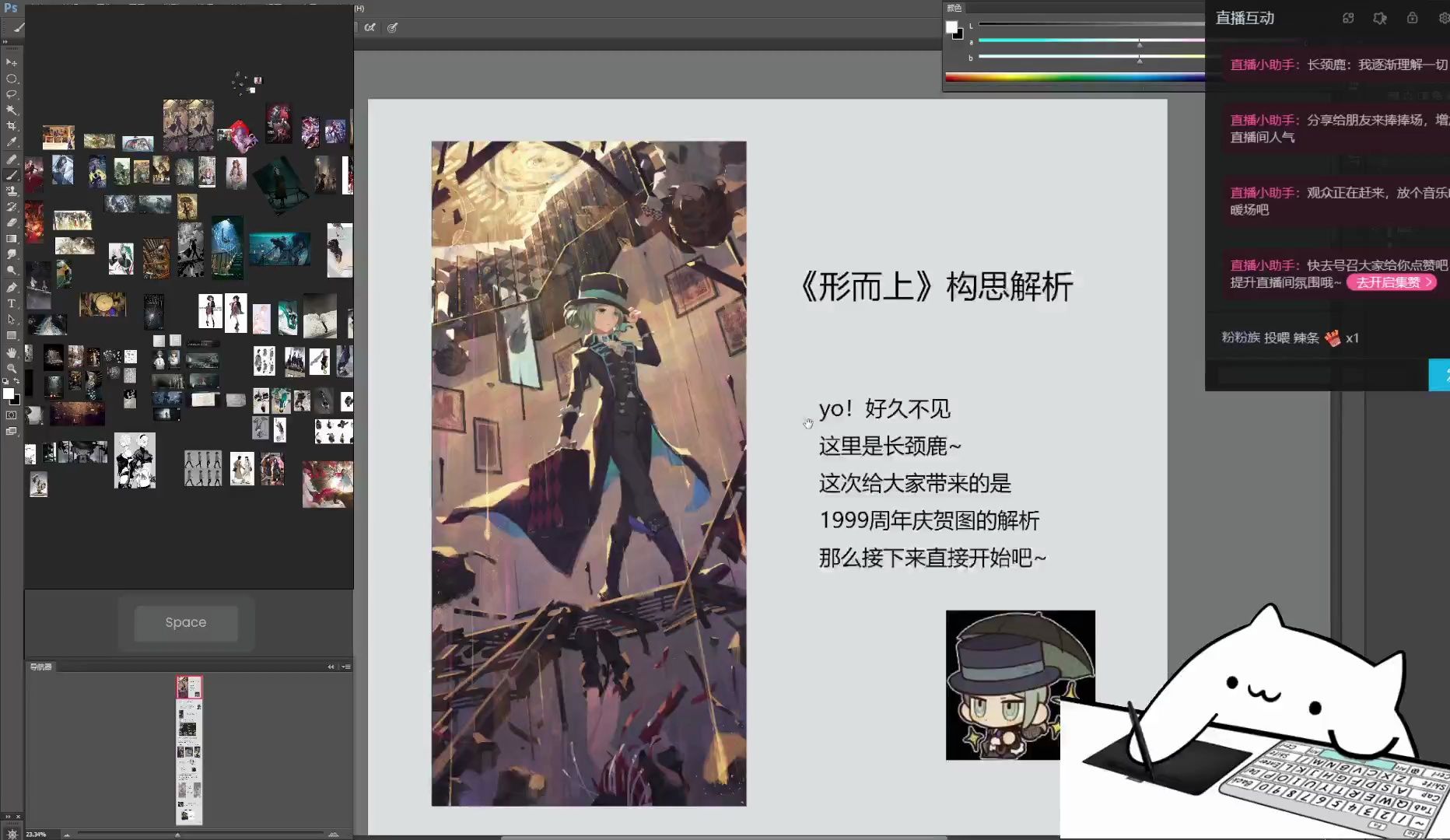Click the main anniversary illustration
Screen dimensions: 1450x840
pyautogui.click(x=589, y=473)
